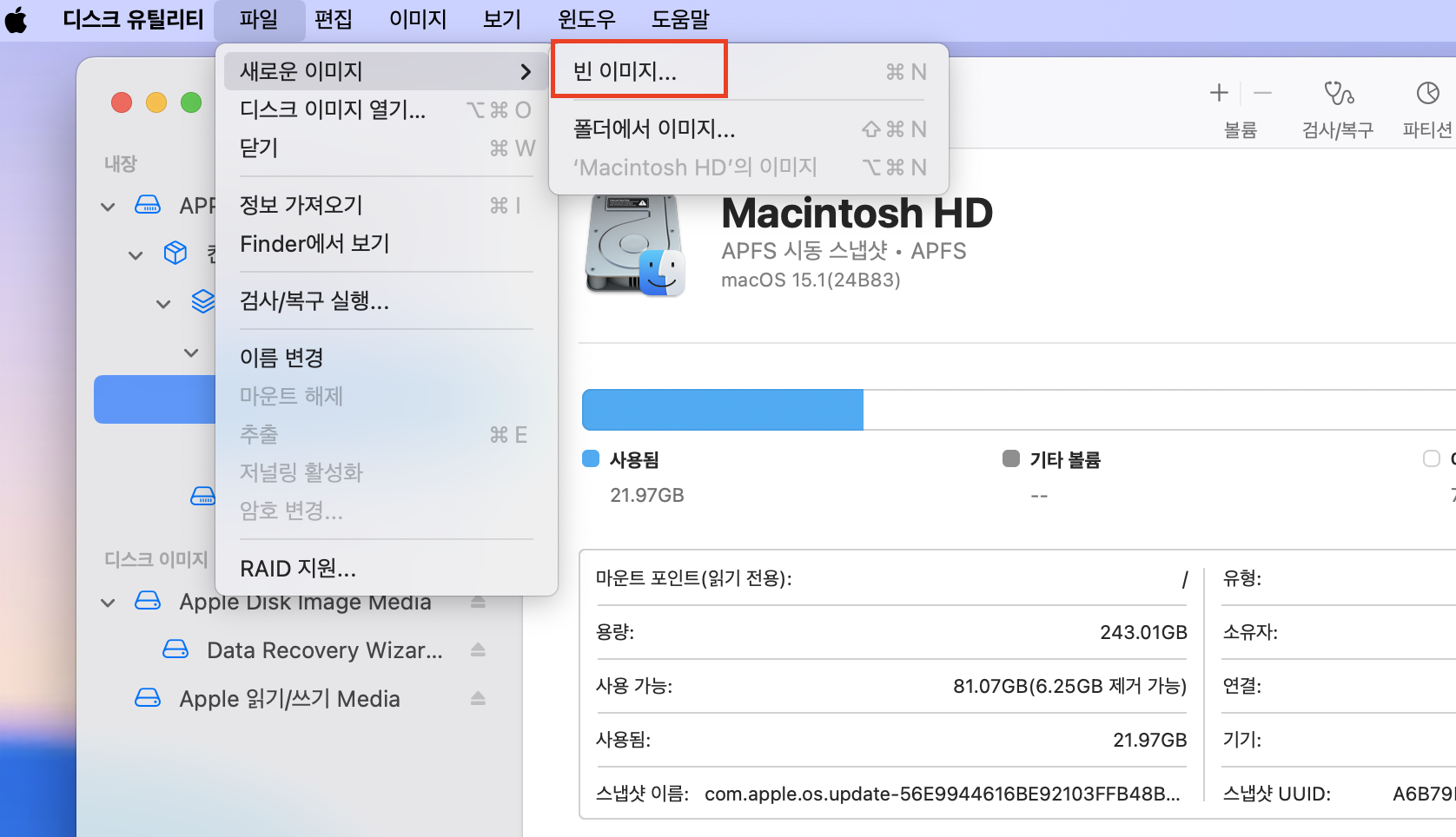The image size is (1456, 837).
Task: Click the red close window button
Action: coord(122,102)
